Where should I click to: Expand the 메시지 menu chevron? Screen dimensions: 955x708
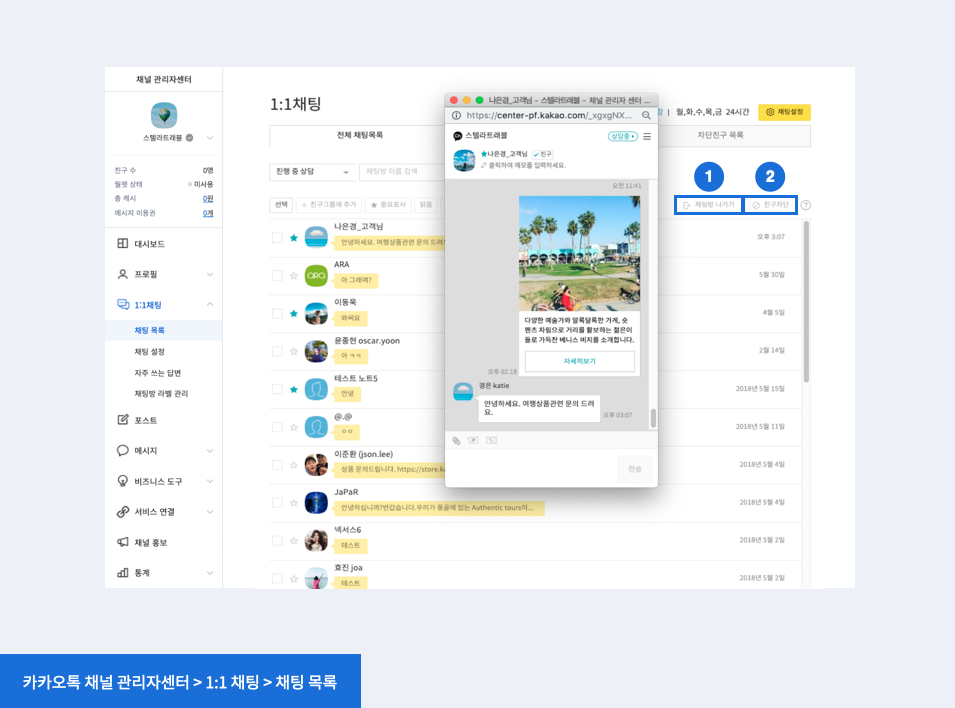click(x=210, y=451)
